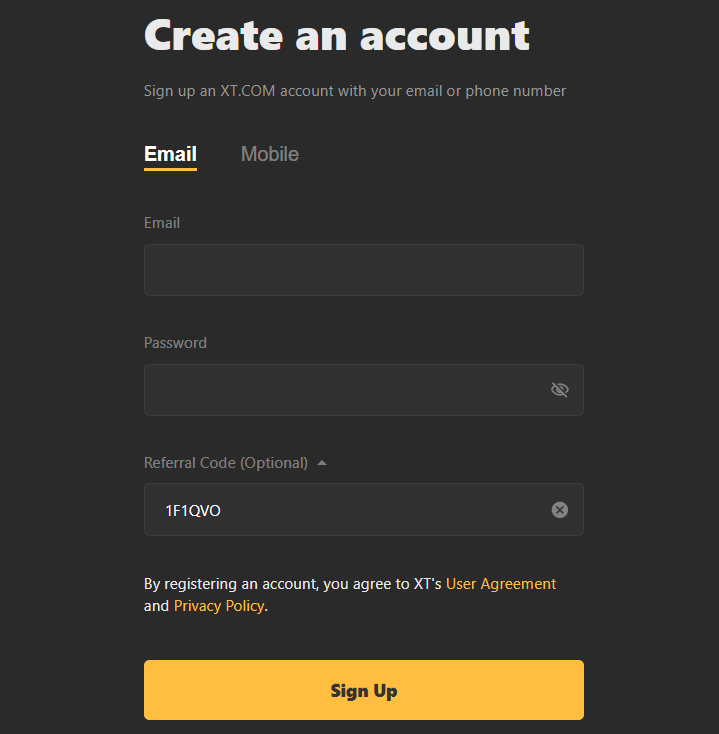Select the Email tab

(x=170, y=154)
